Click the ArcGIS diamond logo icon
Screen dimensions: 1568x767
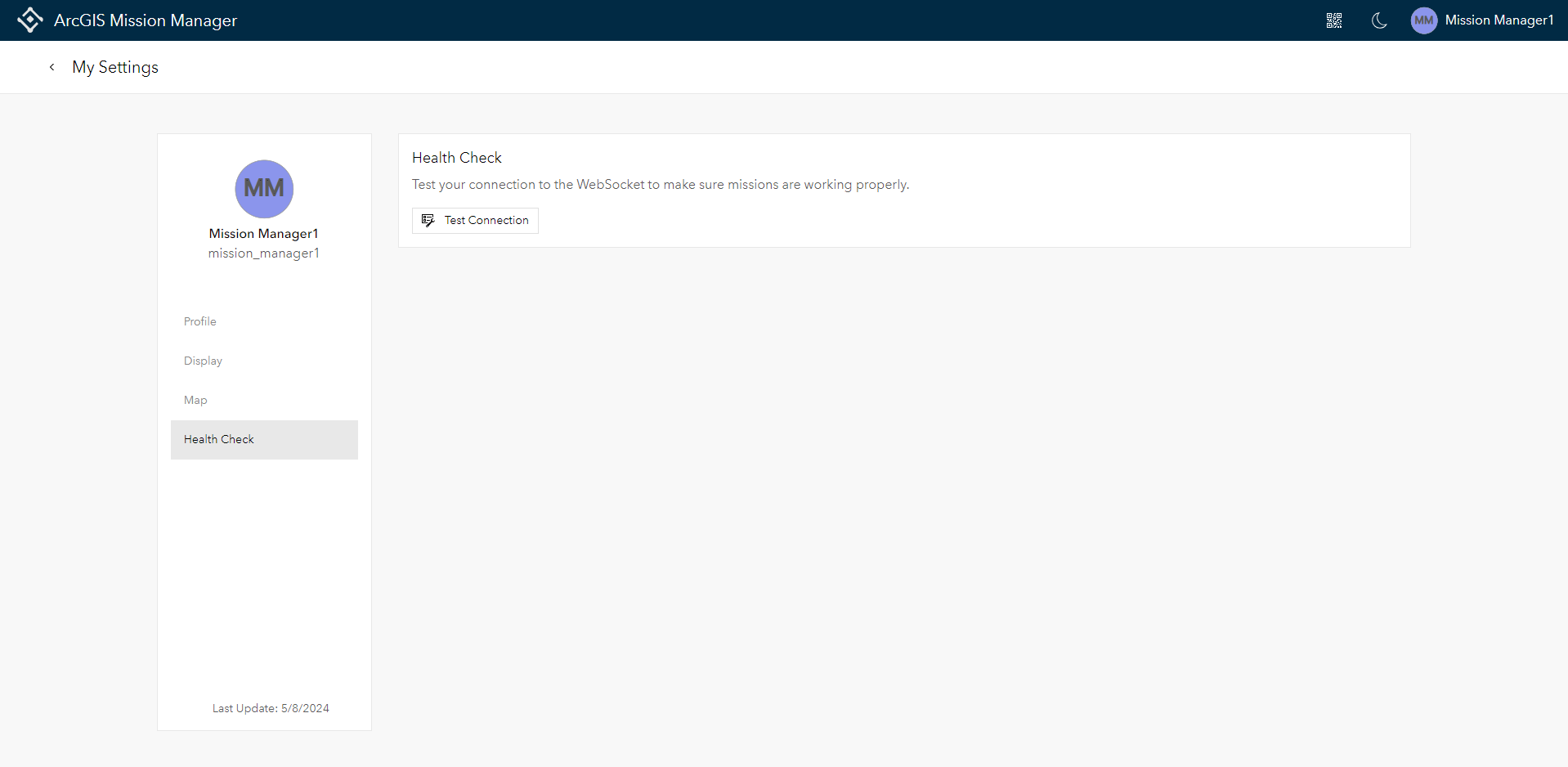click(29, 20)
